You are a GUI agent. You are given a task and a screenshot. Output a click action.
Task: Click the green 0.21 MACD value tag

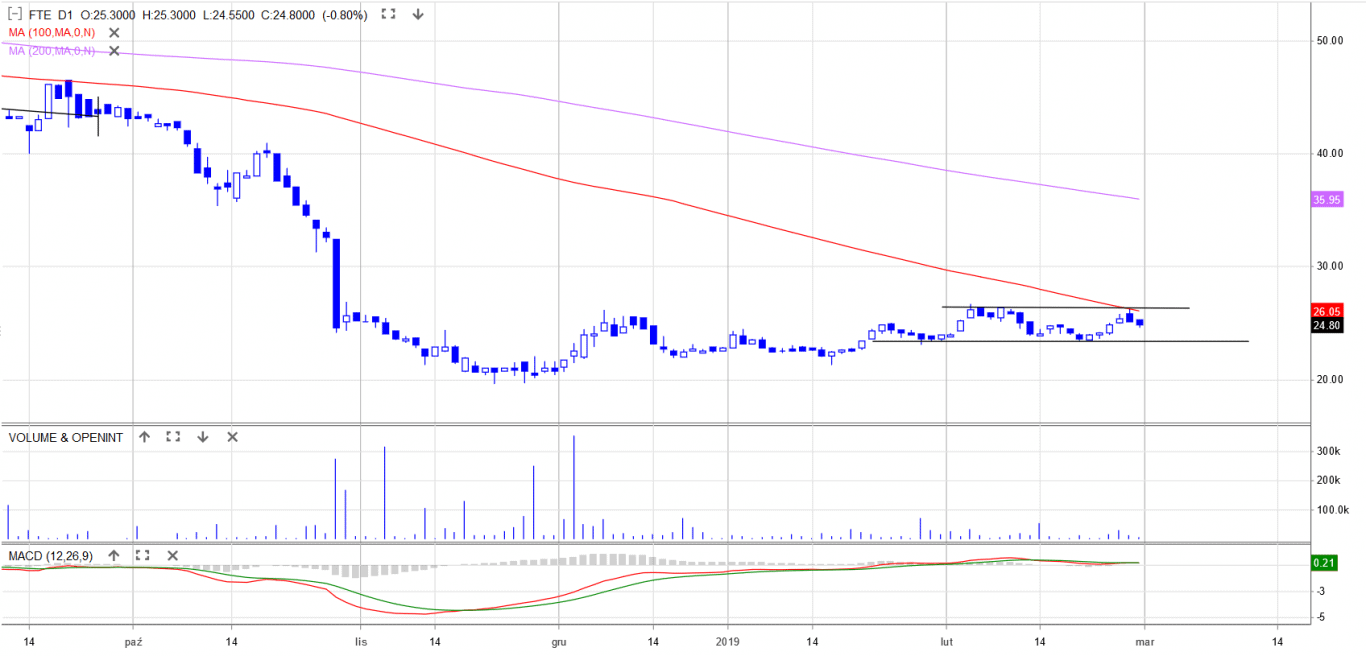tap(1324, 564)
